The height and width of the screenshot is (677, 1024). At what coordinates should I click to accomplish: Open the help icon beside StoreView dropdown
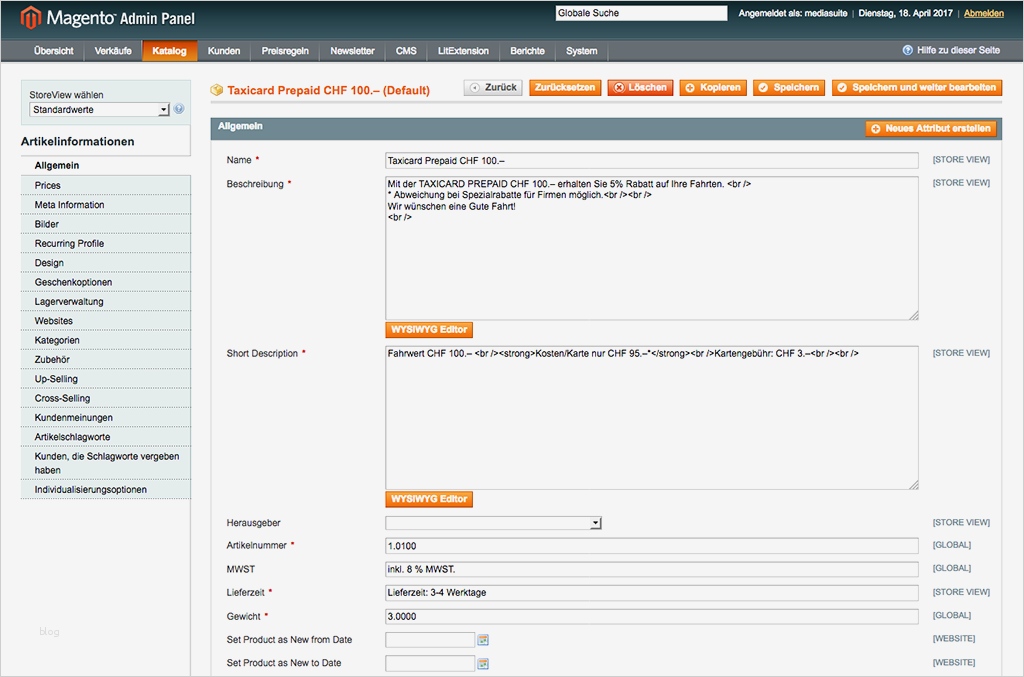[179, 109]
